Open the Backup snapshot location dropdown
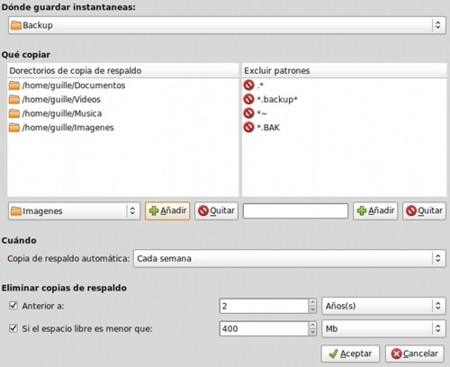450x367 pixels. click(227, 25)
